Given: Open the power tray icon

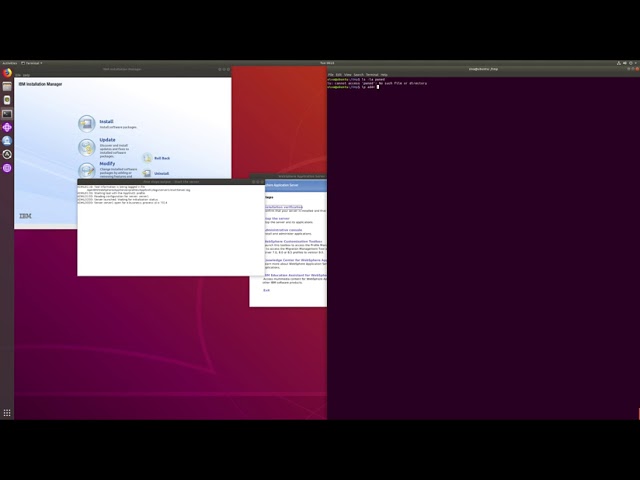Looking at the screenshot, I should point(631,63).
